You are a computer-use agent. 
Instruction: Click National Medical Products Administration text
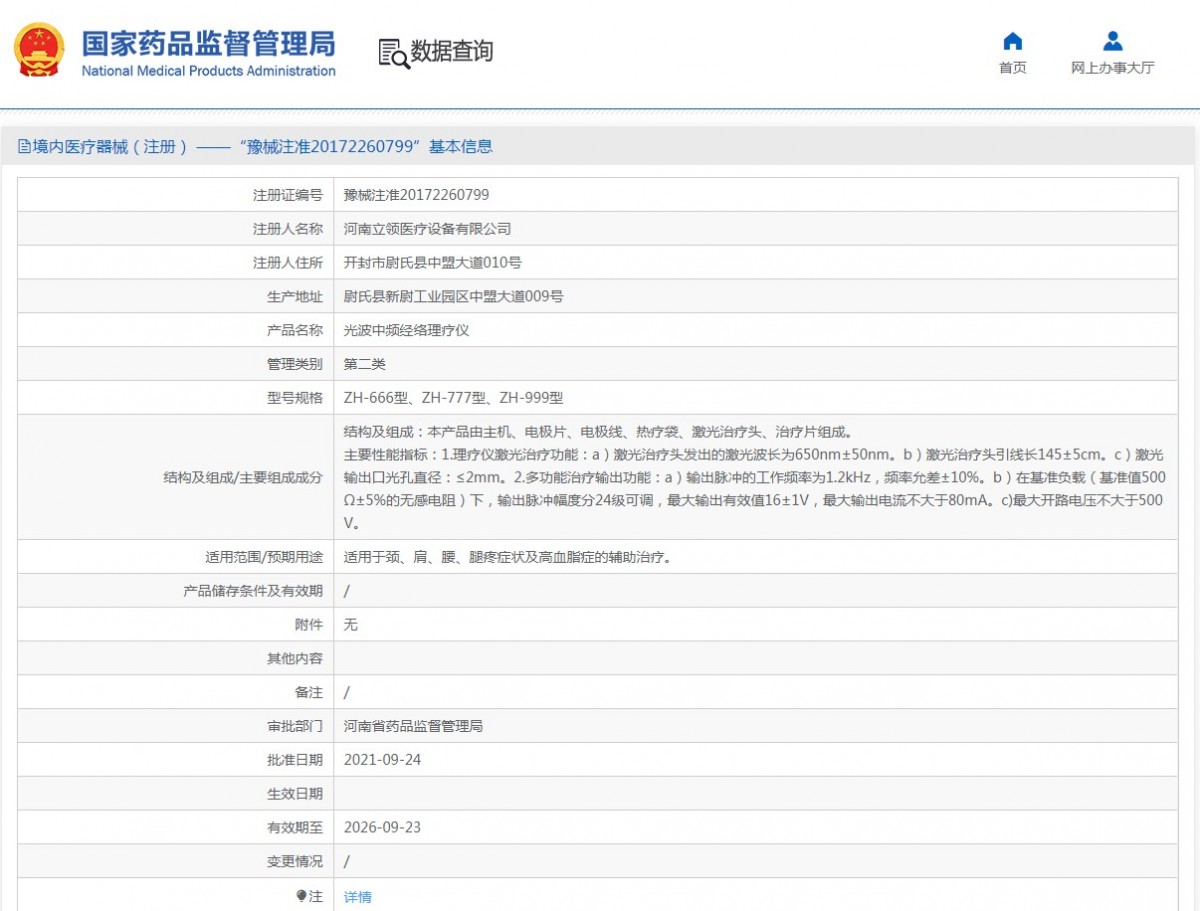click(208, 71)
